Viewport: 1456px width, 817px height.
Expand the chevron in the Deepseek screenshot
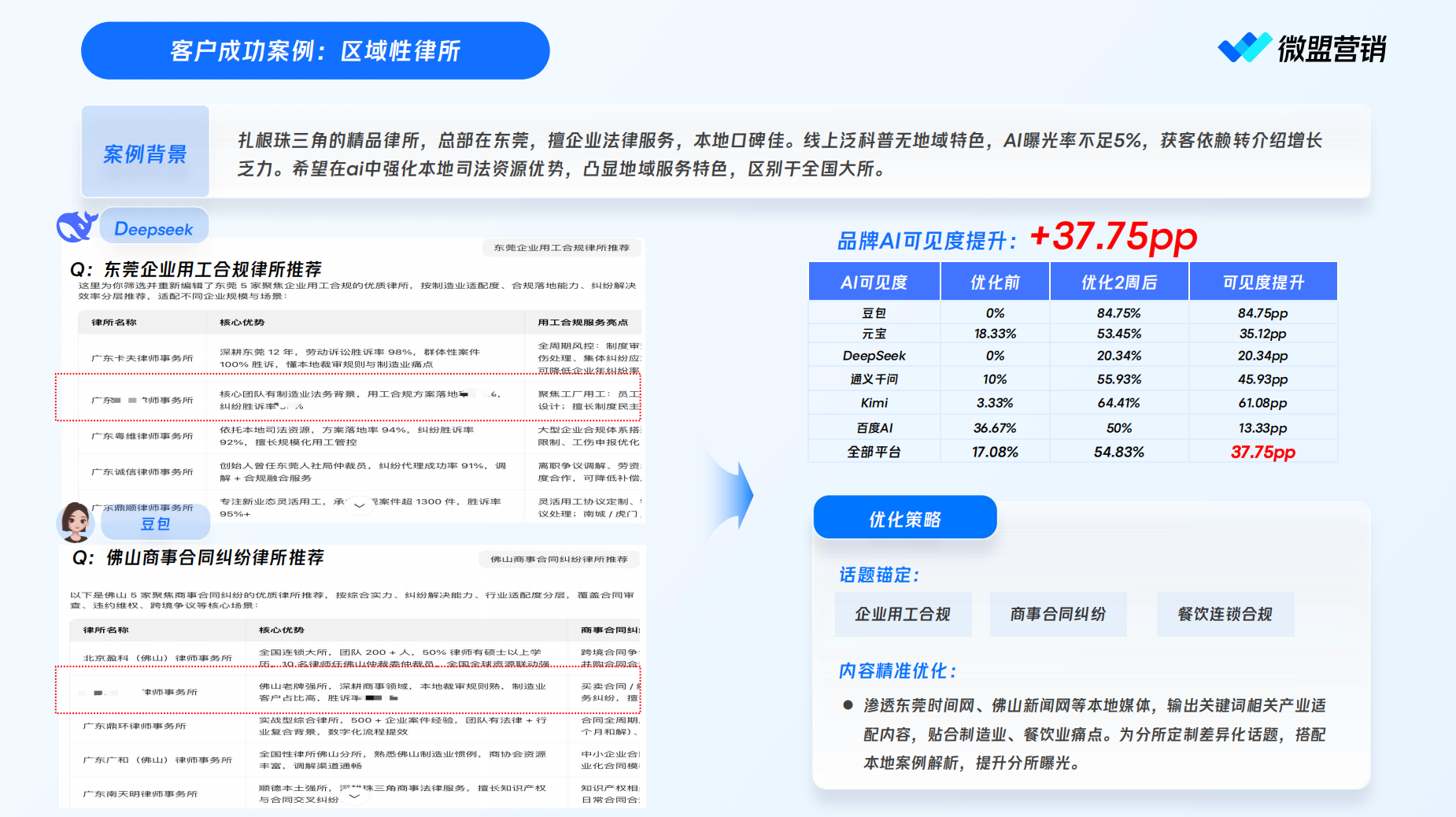[359, 505]
